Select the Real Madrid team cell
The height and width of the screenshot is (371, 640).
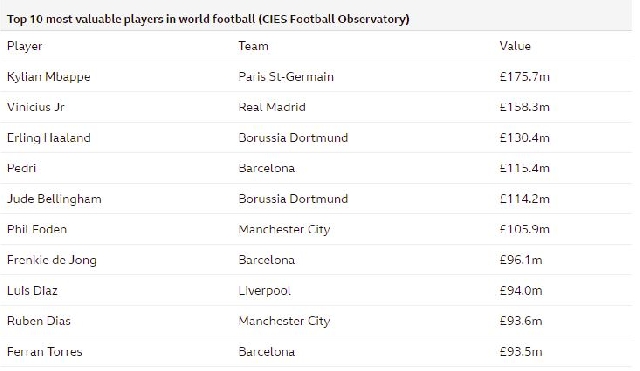[272, 107]
